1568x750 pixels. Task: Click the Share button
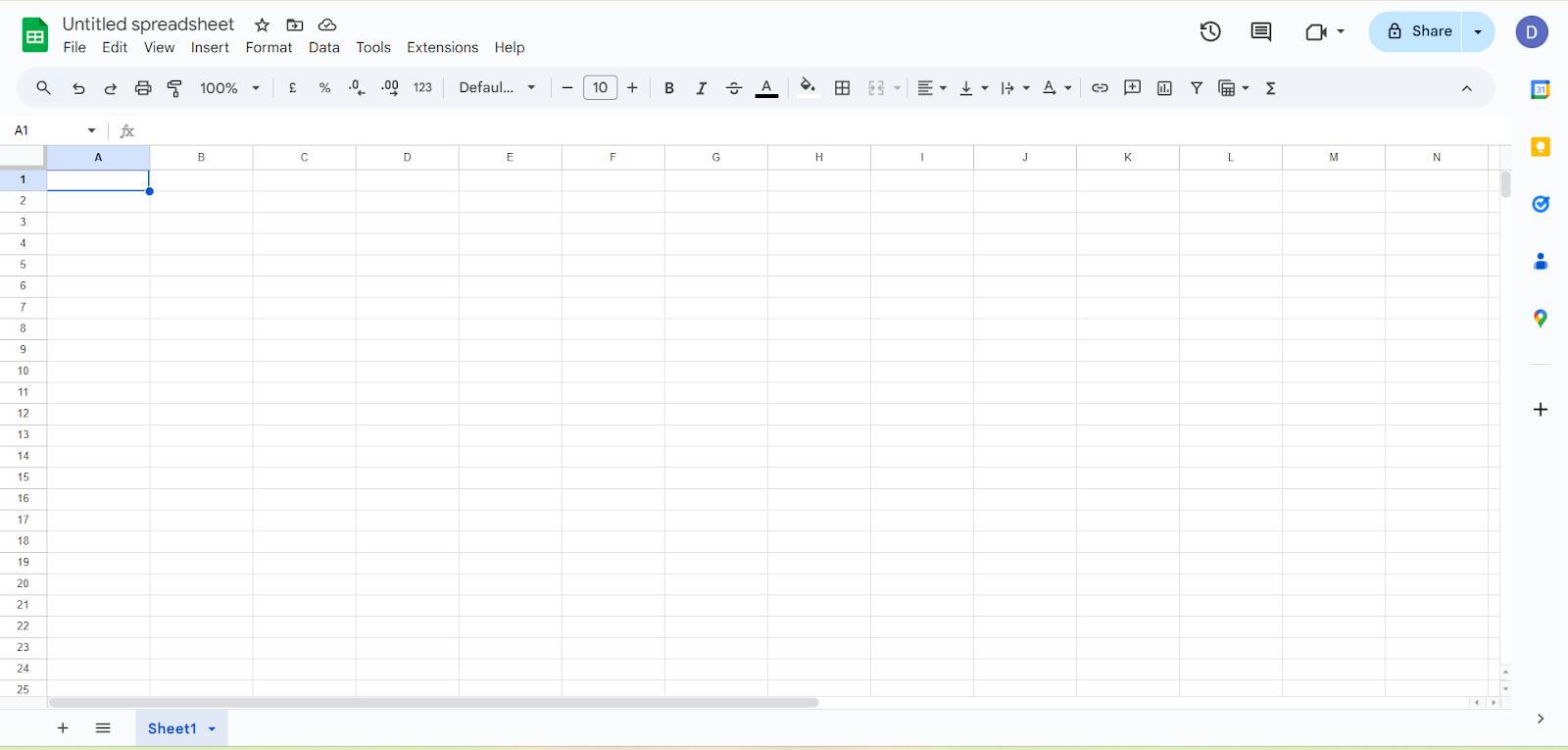[1417, 31]
